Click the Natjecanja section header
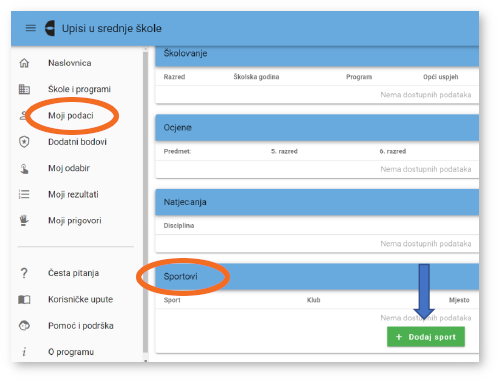 (x=317, y=202)
